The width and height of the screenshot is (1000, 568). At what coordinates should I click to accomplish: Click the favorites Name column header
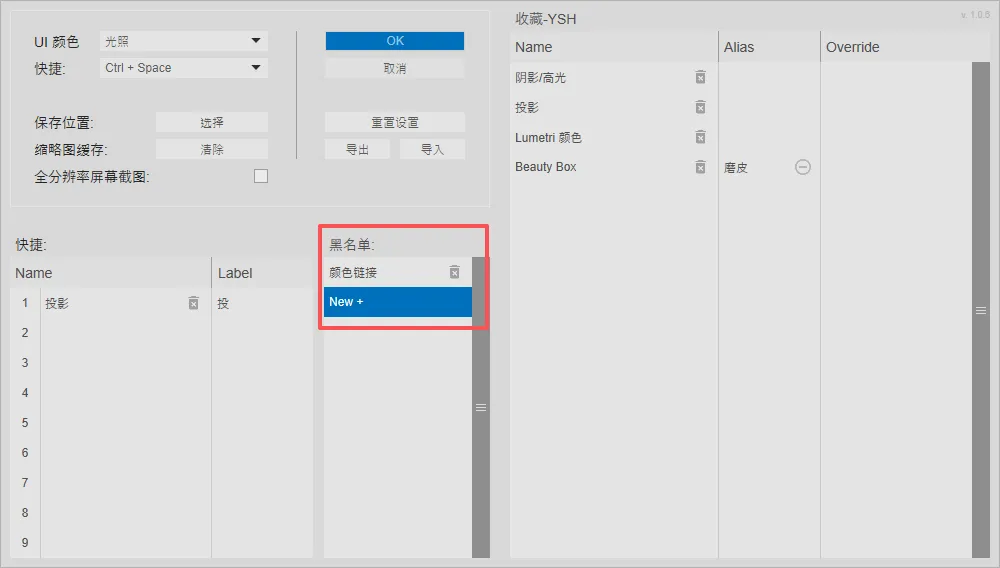click(534, 47)
